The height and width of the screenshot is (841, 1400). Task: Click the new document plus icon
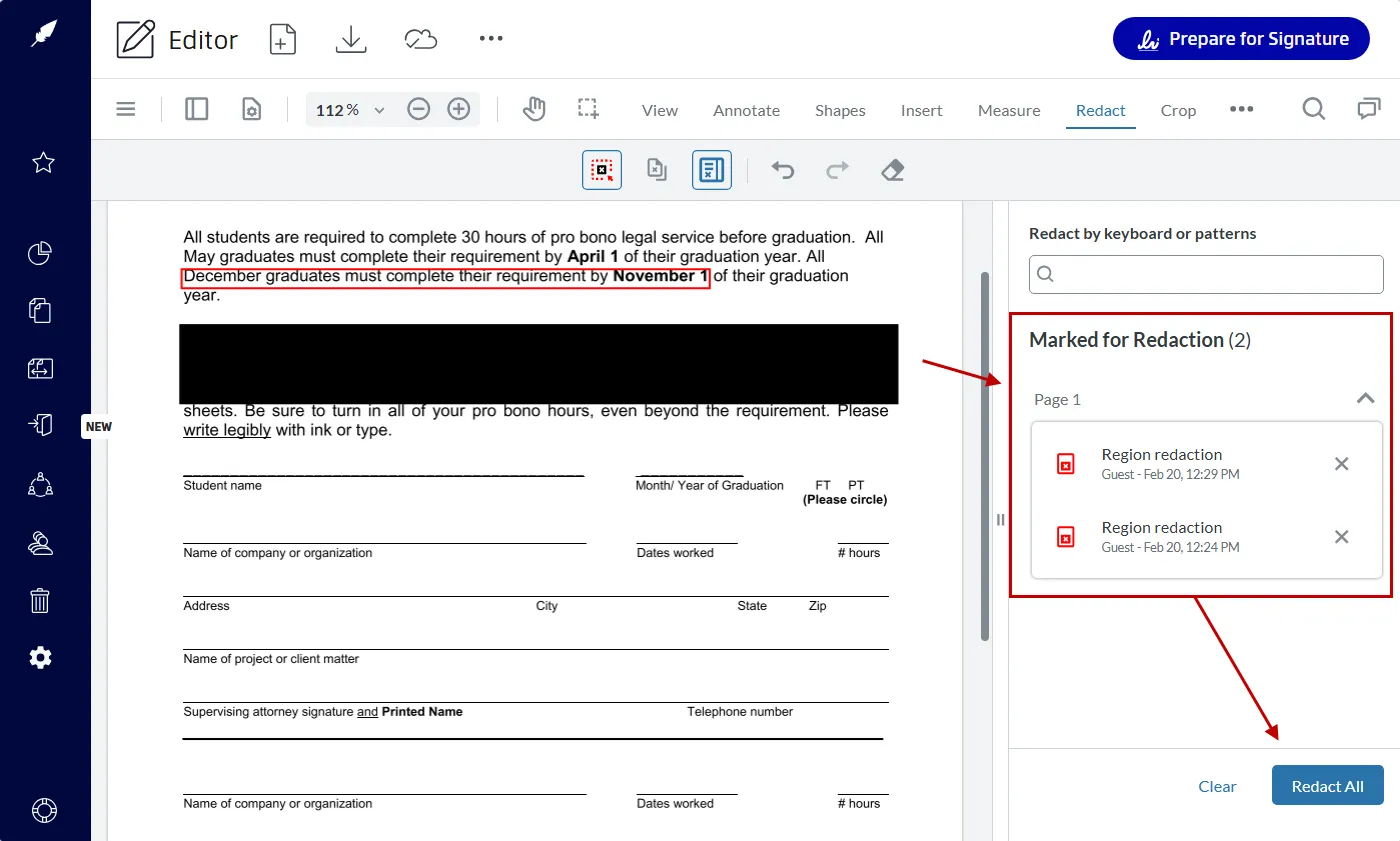(283, 39)
